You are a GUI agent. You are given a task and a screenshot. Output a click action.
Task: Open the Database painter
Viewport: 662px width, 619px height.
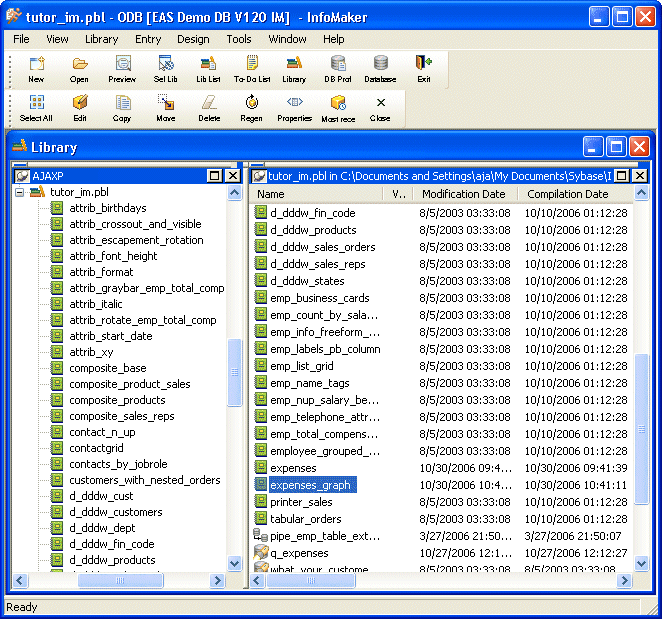click(380, 69)
